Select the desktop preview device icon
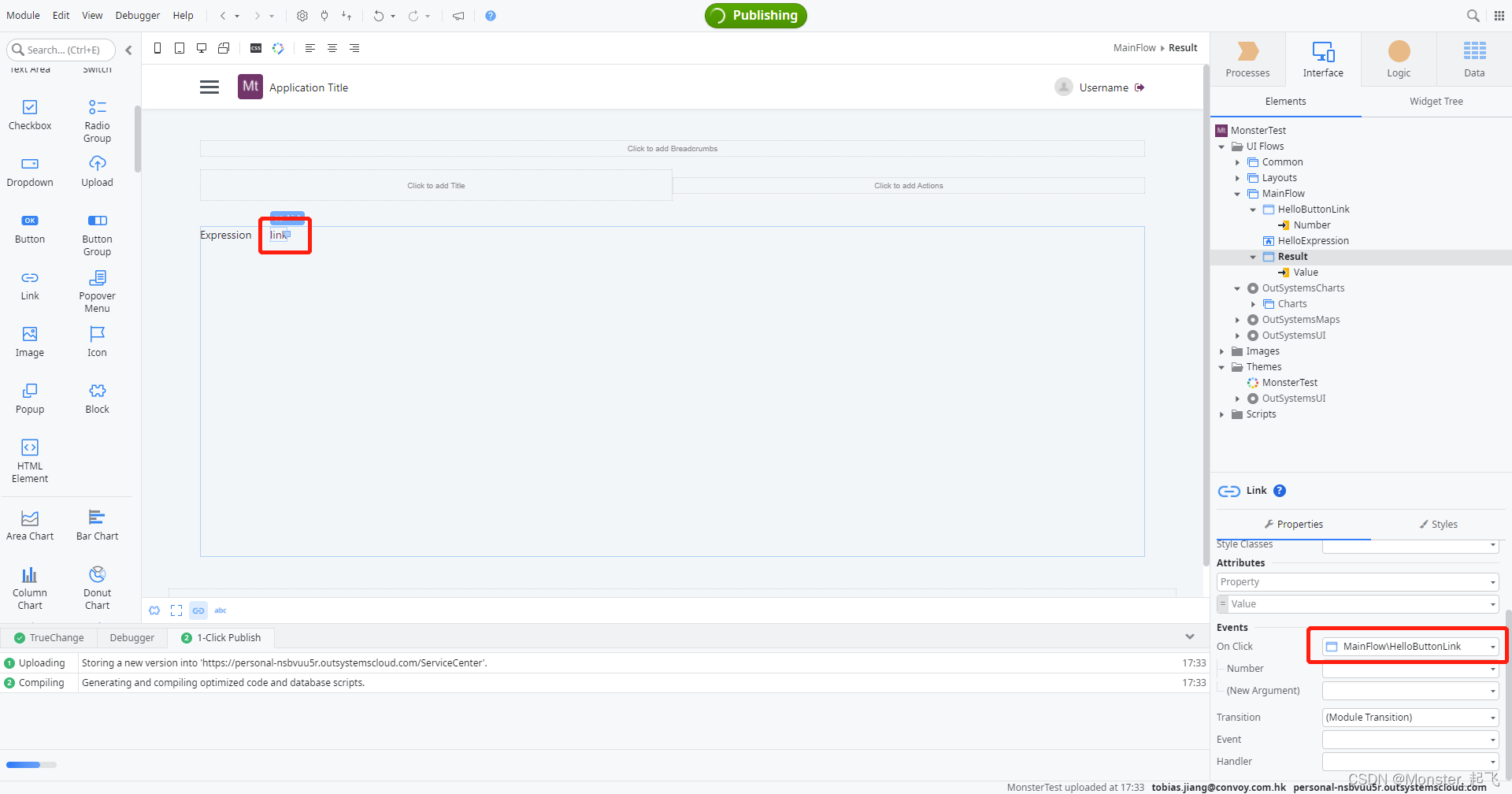 (x=202, y=48)
